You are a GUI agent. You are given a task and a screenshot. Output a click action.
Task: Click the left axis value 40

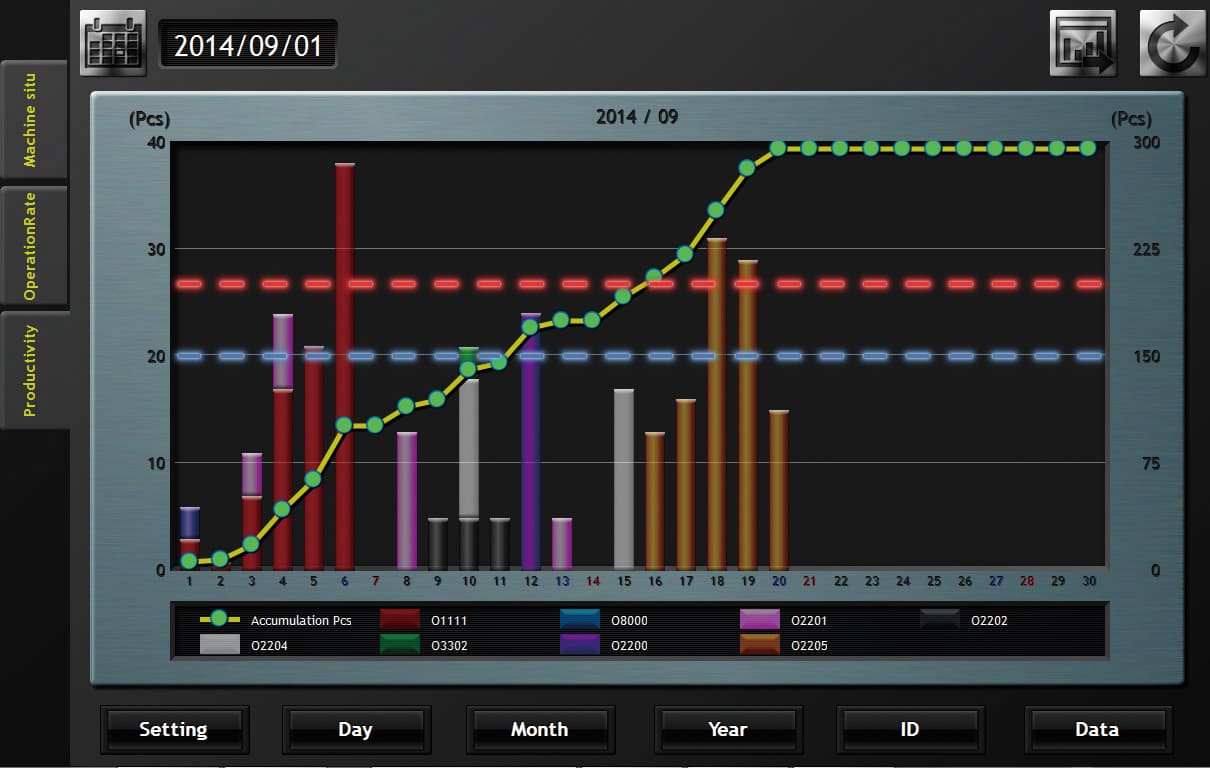click(x=154, y=142)
